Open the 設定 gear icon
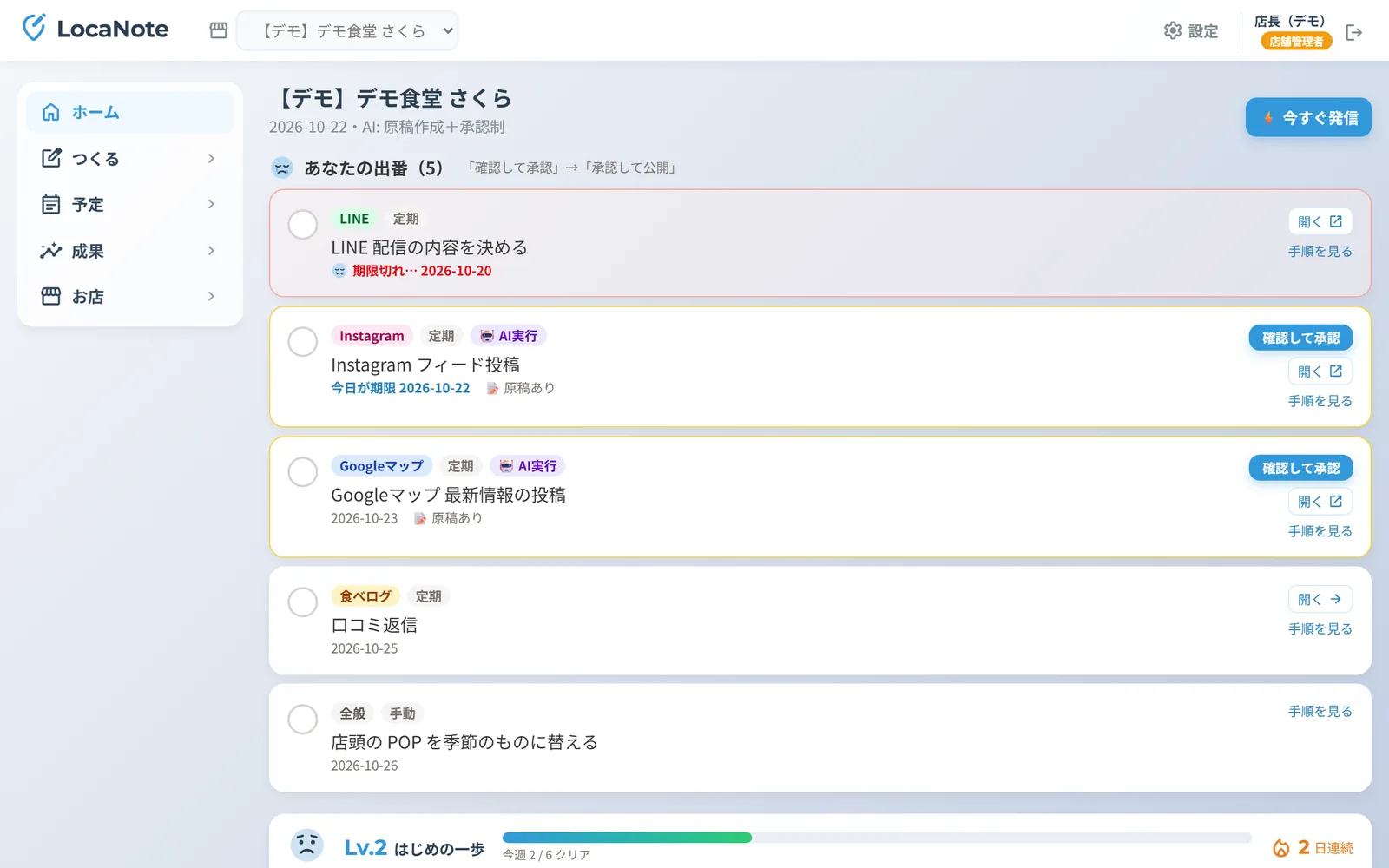Image resolution: width=1389 pixels, height=868 pixels. coord(1173,30)
